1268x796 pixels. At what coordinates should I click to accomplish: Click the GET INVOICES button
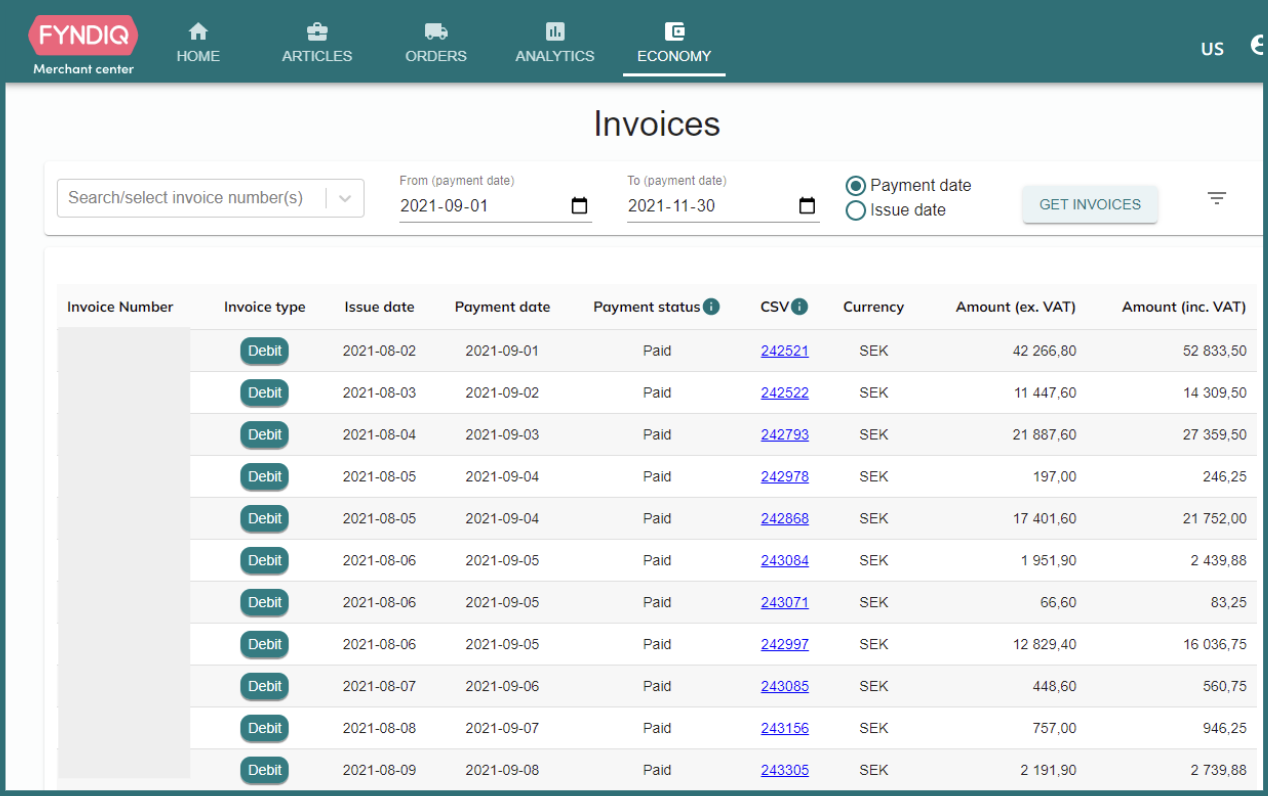coord(1090,204)
